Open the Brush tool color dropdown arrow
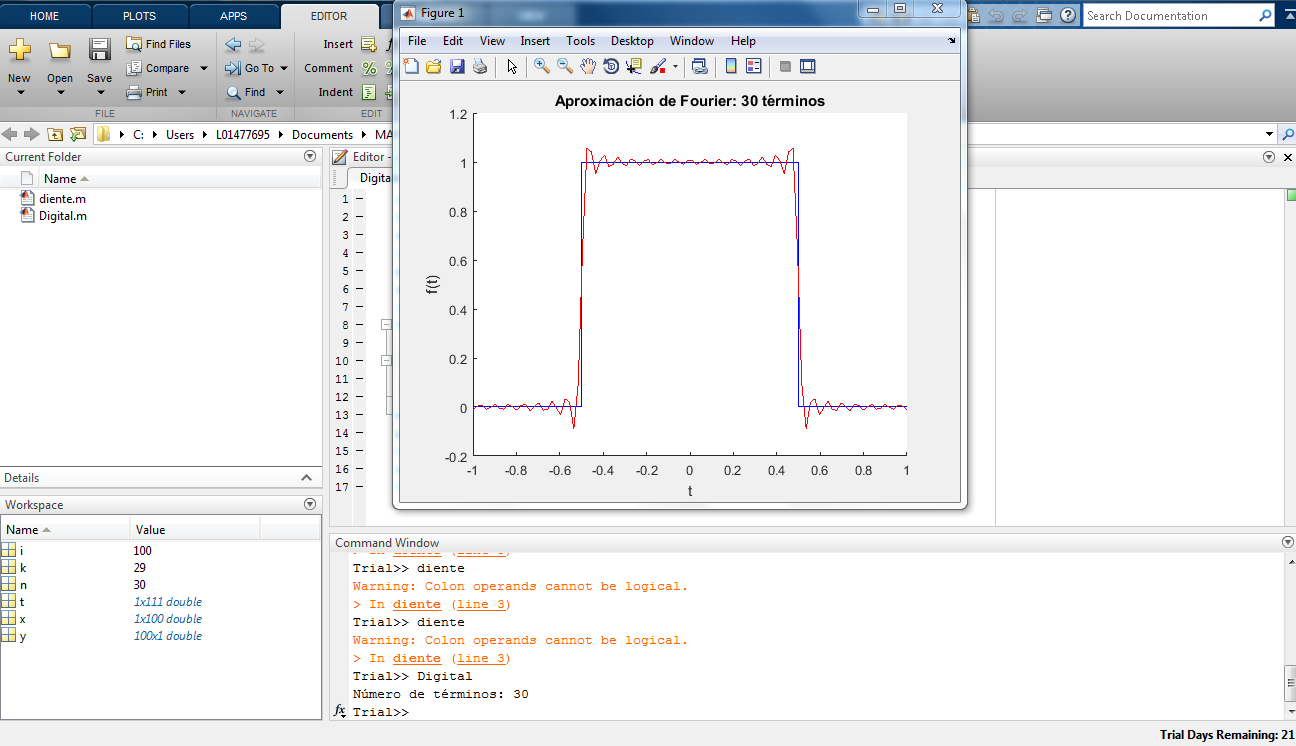Screen dimensions: 1296x746 tap(676, 67)
